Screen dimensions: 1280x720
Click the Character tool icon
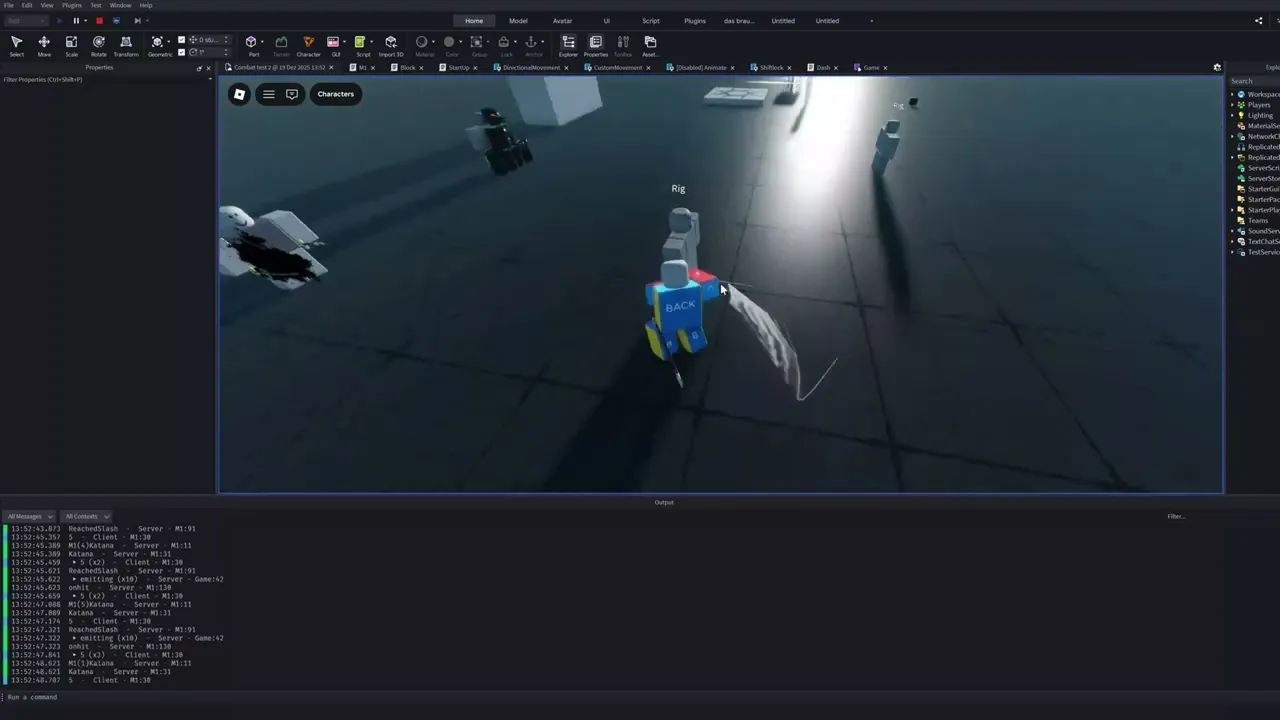coord(308,45)
